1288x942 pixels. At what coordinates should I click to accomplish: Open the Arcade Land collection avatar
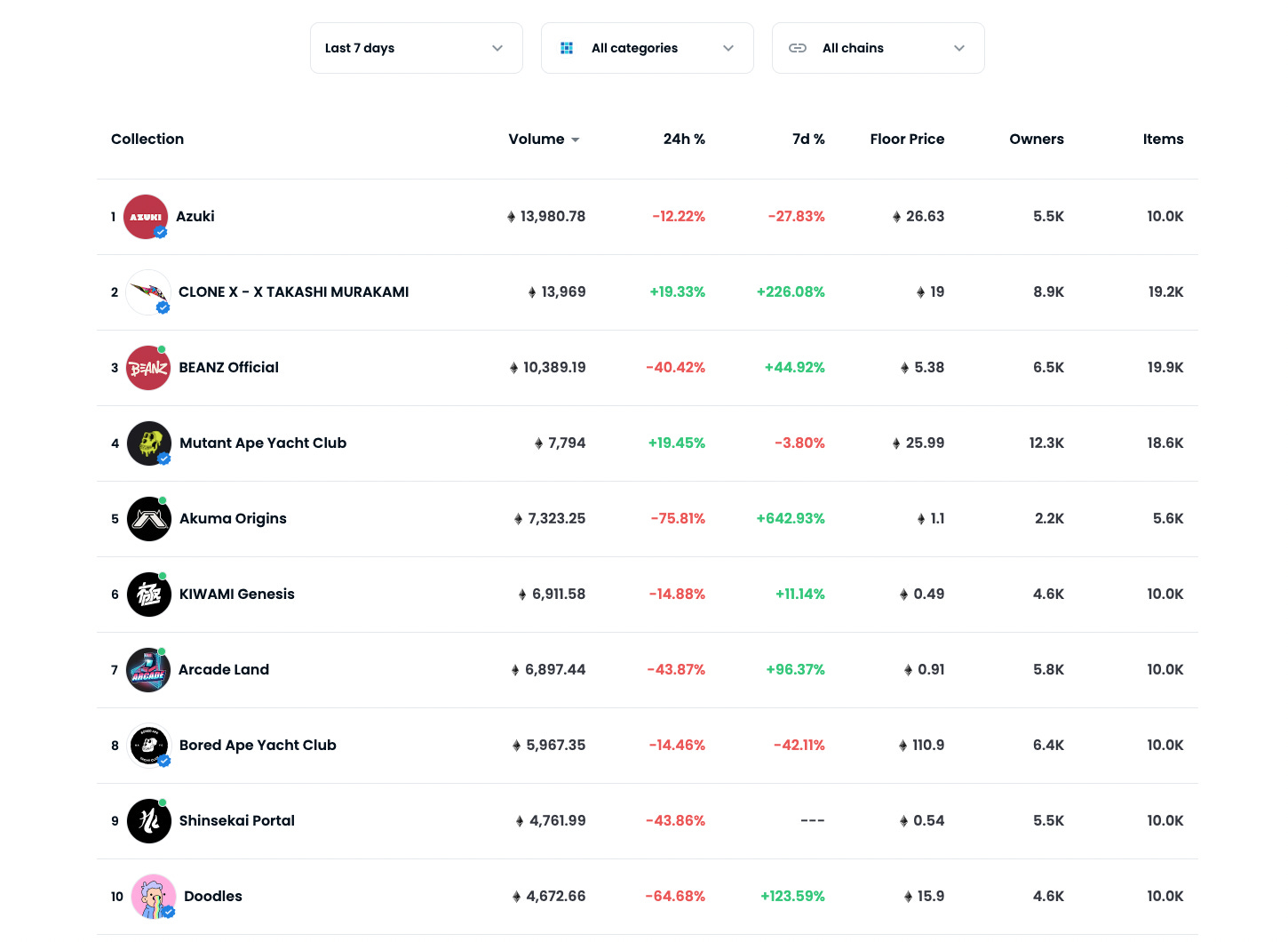(x=148, y=670)
